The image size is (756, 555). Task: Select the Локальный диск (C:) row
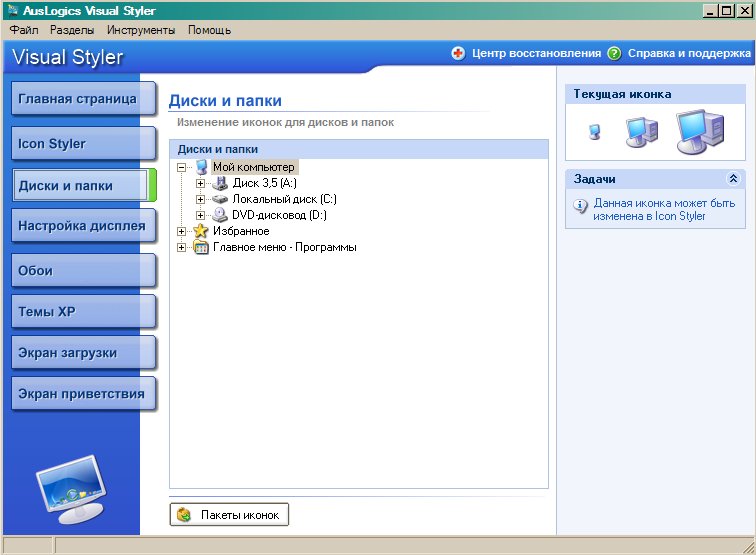[x=284, y=199]
